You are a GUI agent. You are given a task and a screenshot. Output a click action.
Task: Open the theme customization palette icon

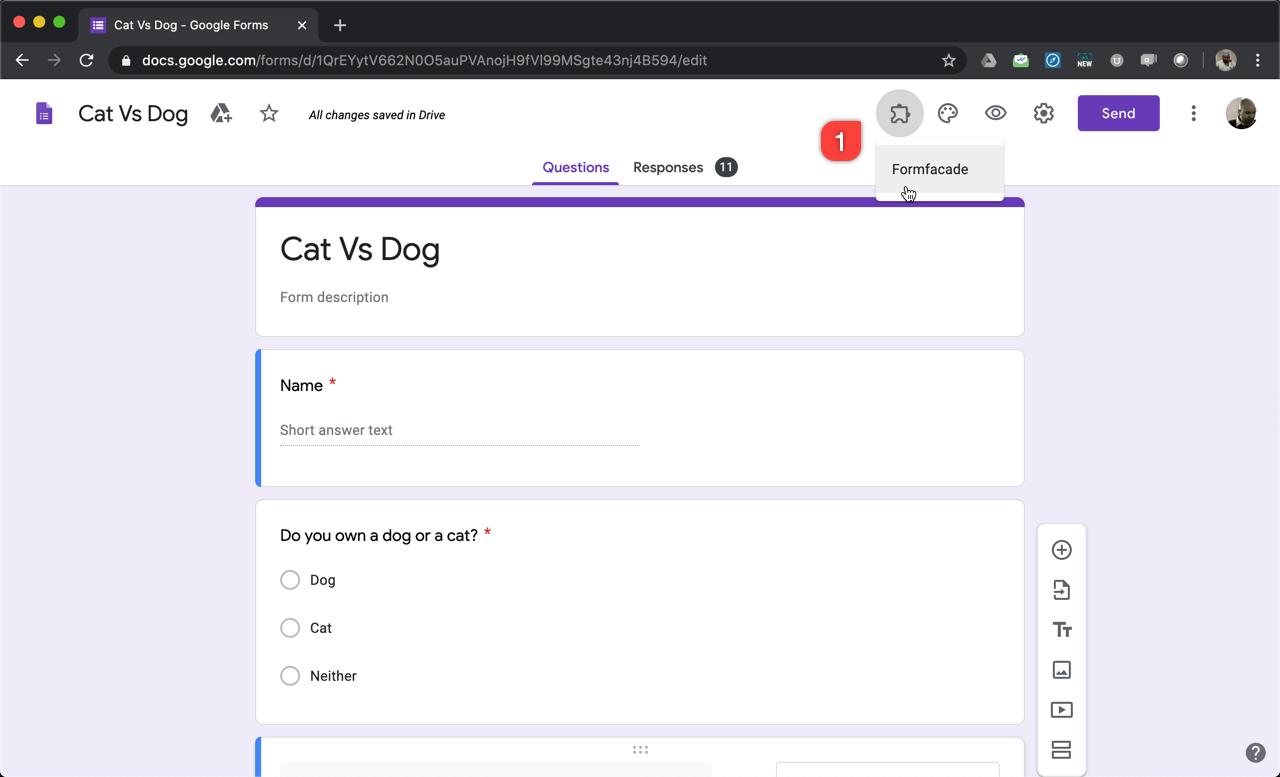pyautogui.click(x=947, y=113)
